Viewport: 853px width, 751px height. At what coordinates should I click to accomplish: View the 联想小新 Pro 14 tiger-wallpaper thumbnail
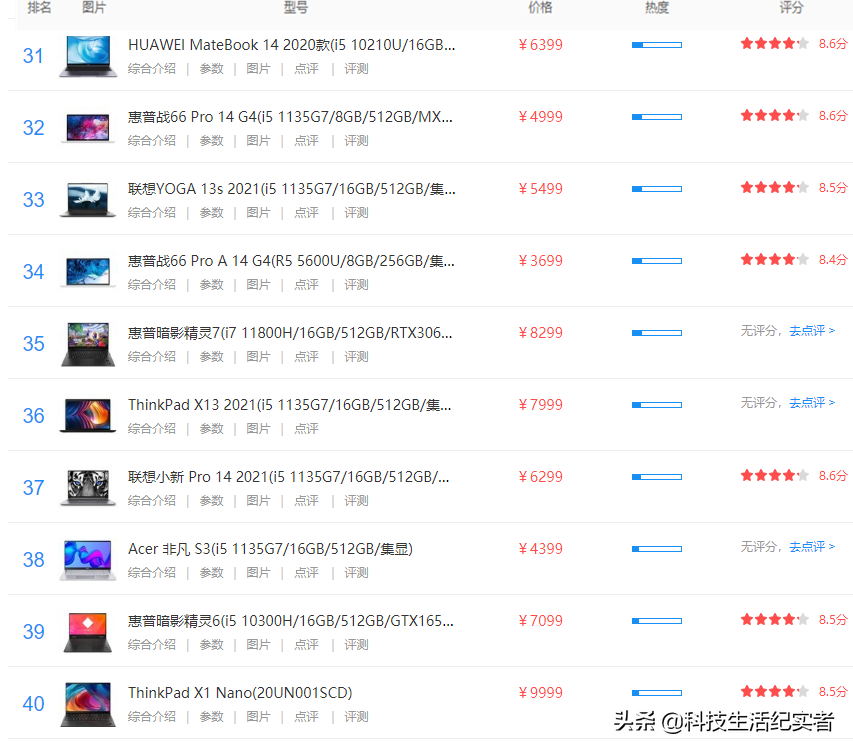88,488
